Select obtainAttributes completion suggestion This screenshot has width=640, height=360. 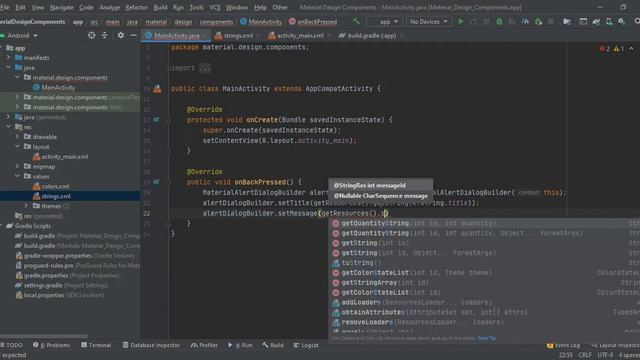pos(484,312)
